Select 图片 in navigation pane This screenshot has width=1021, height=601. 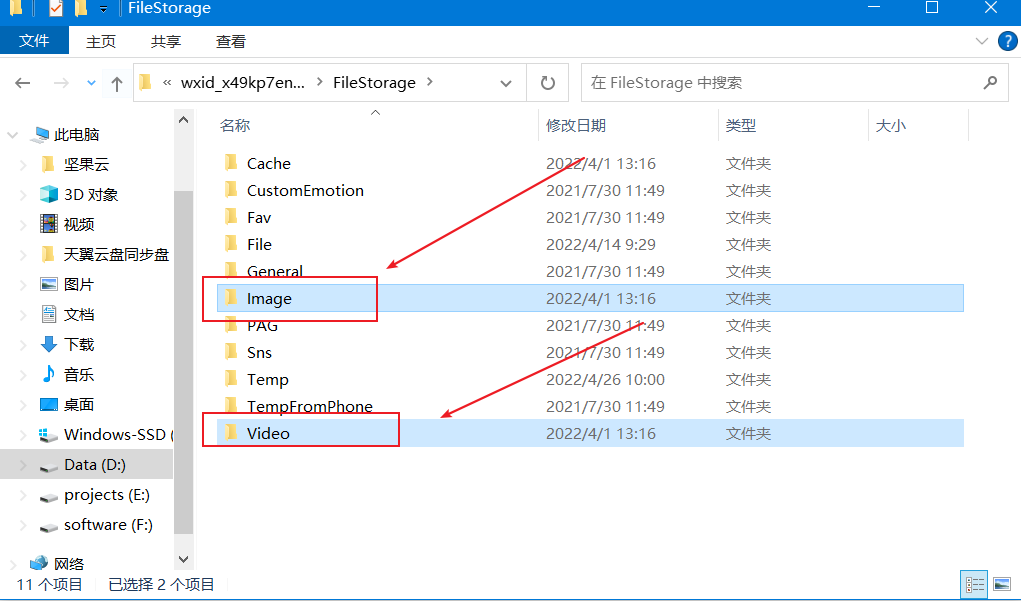79,284
